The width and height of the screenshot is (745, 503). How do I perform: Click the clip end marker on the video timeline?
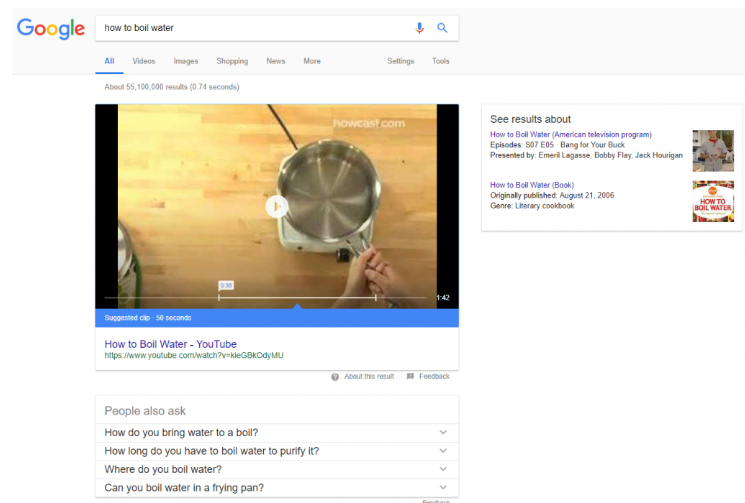[x=375, y=297]
